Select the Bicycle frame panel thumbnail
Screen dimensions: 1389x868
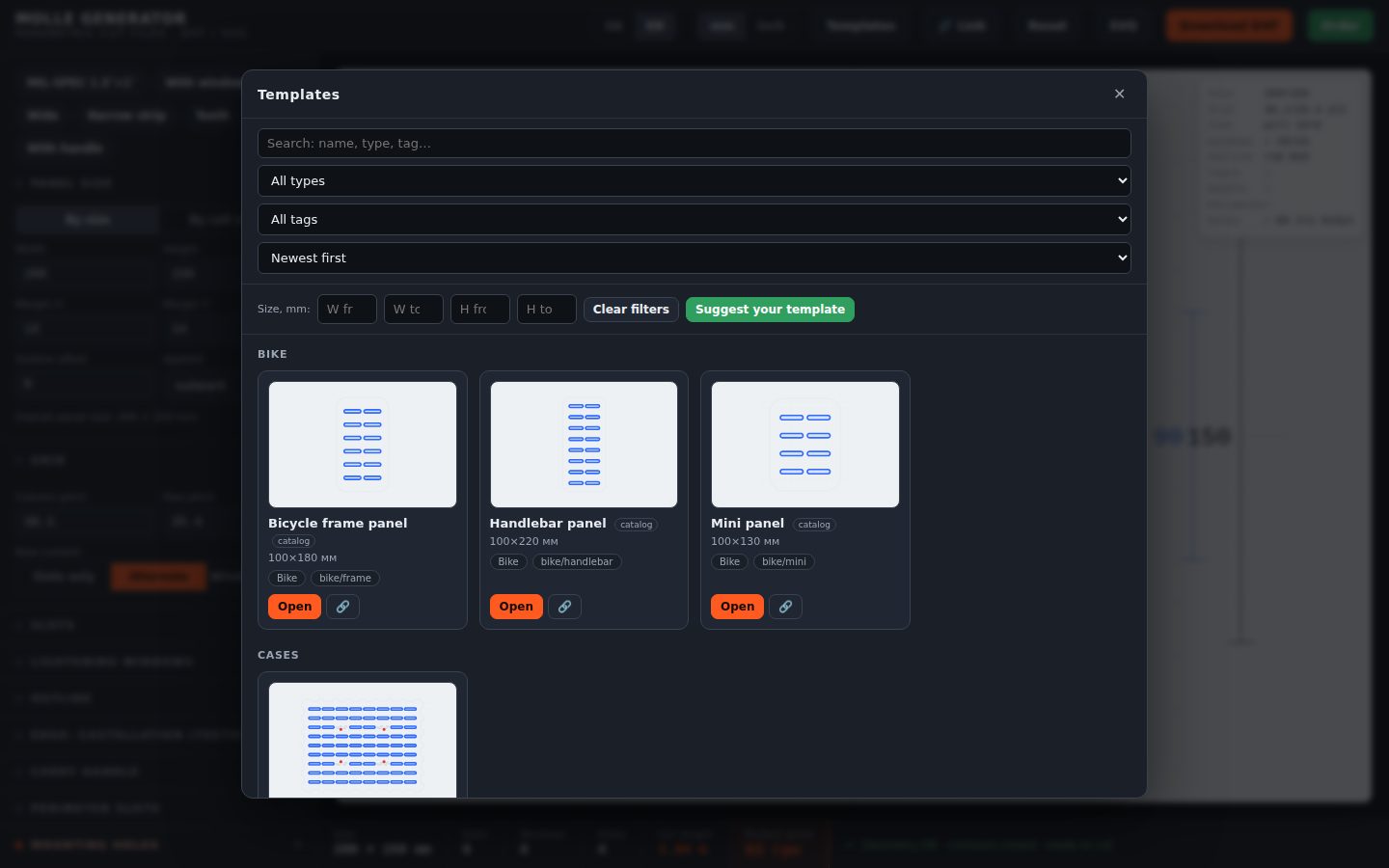pos(363,445)
